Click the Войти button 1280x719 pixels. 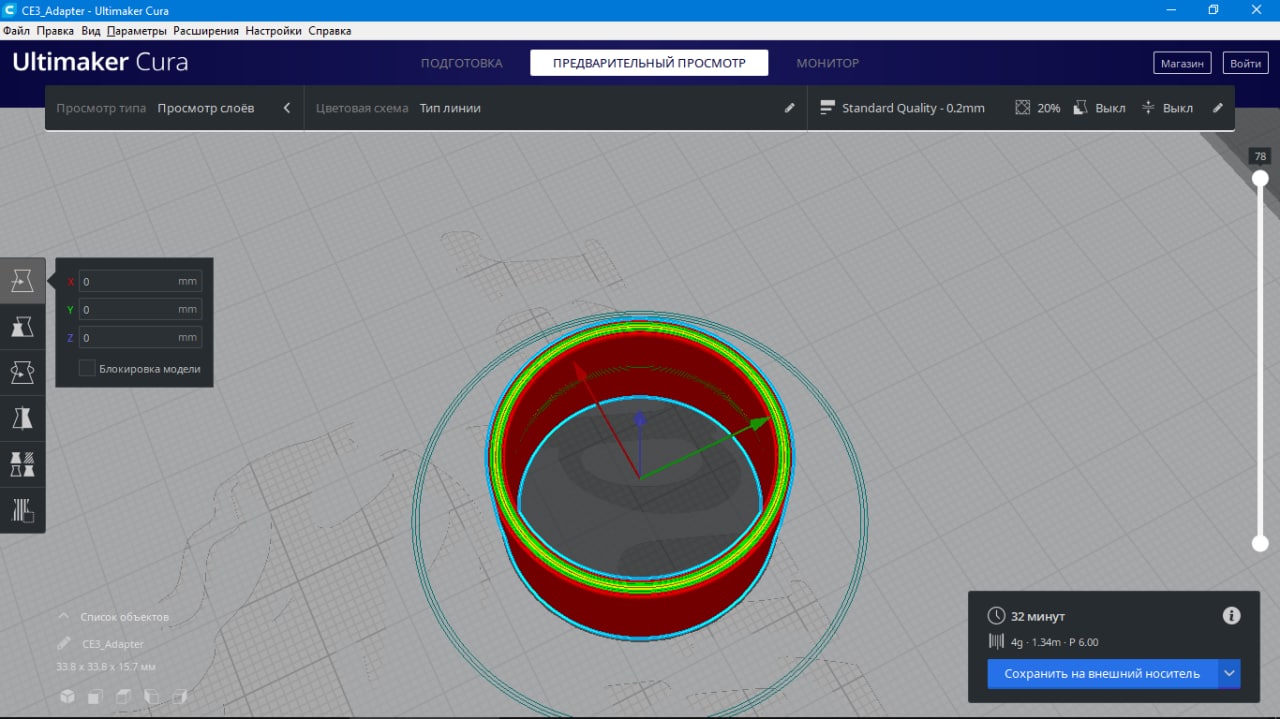click(1245, 63)
